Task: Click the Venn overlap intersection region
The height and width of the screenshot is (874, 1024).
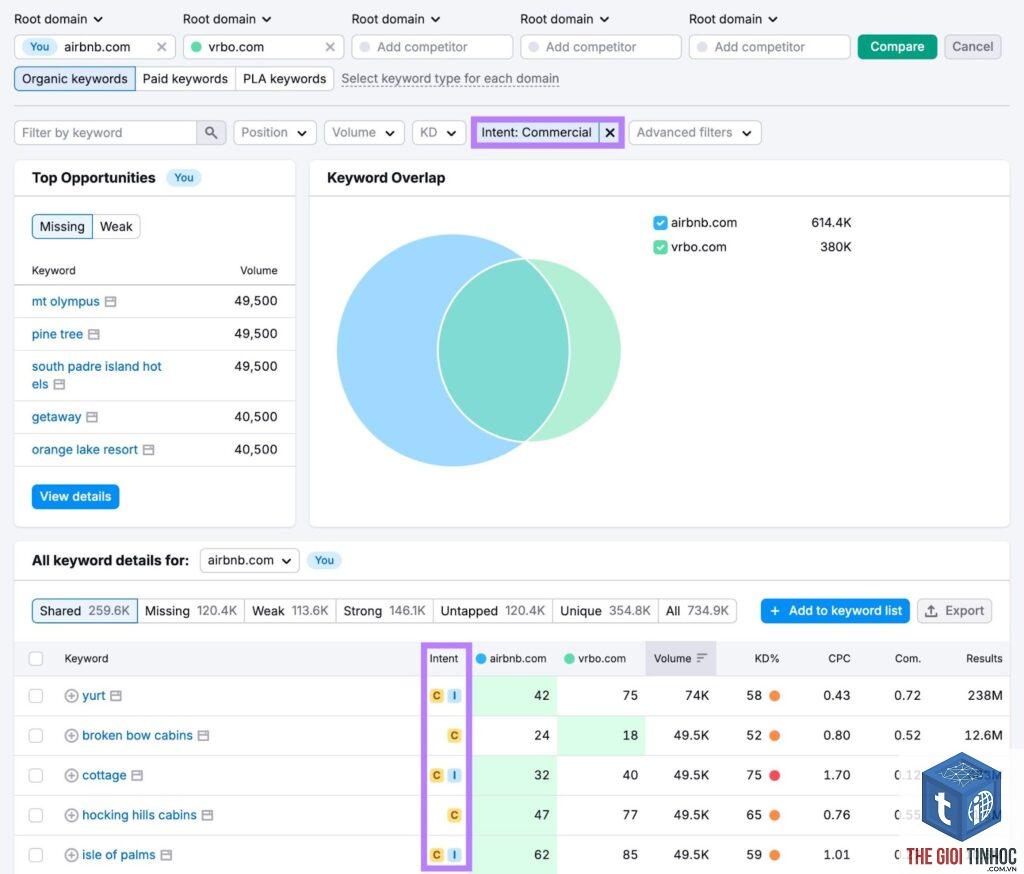Action: [x=503, y=351]
